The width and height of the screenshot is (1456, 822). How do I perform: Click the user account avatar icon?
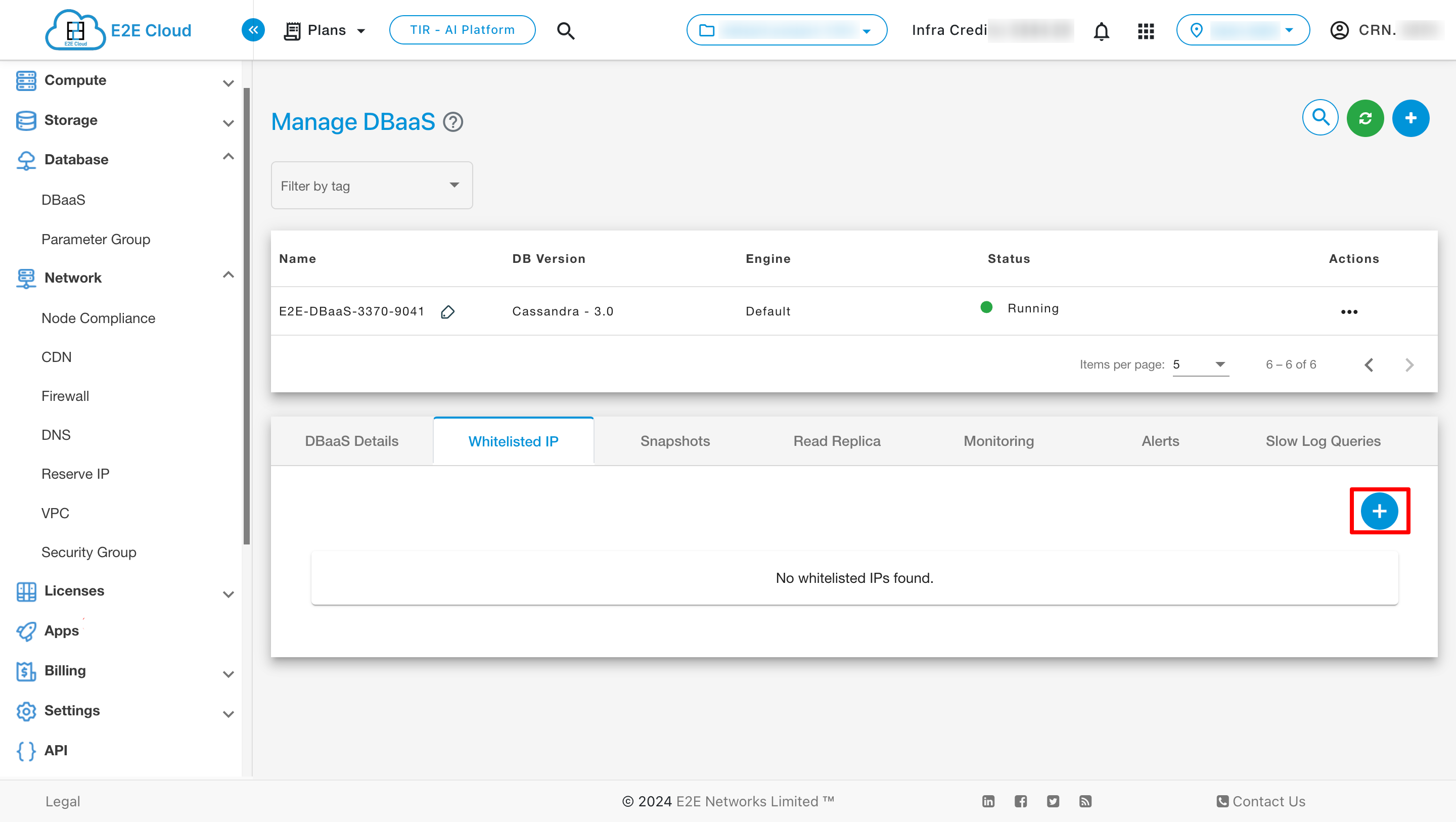pyautogui.click(x=1339, y=30)
